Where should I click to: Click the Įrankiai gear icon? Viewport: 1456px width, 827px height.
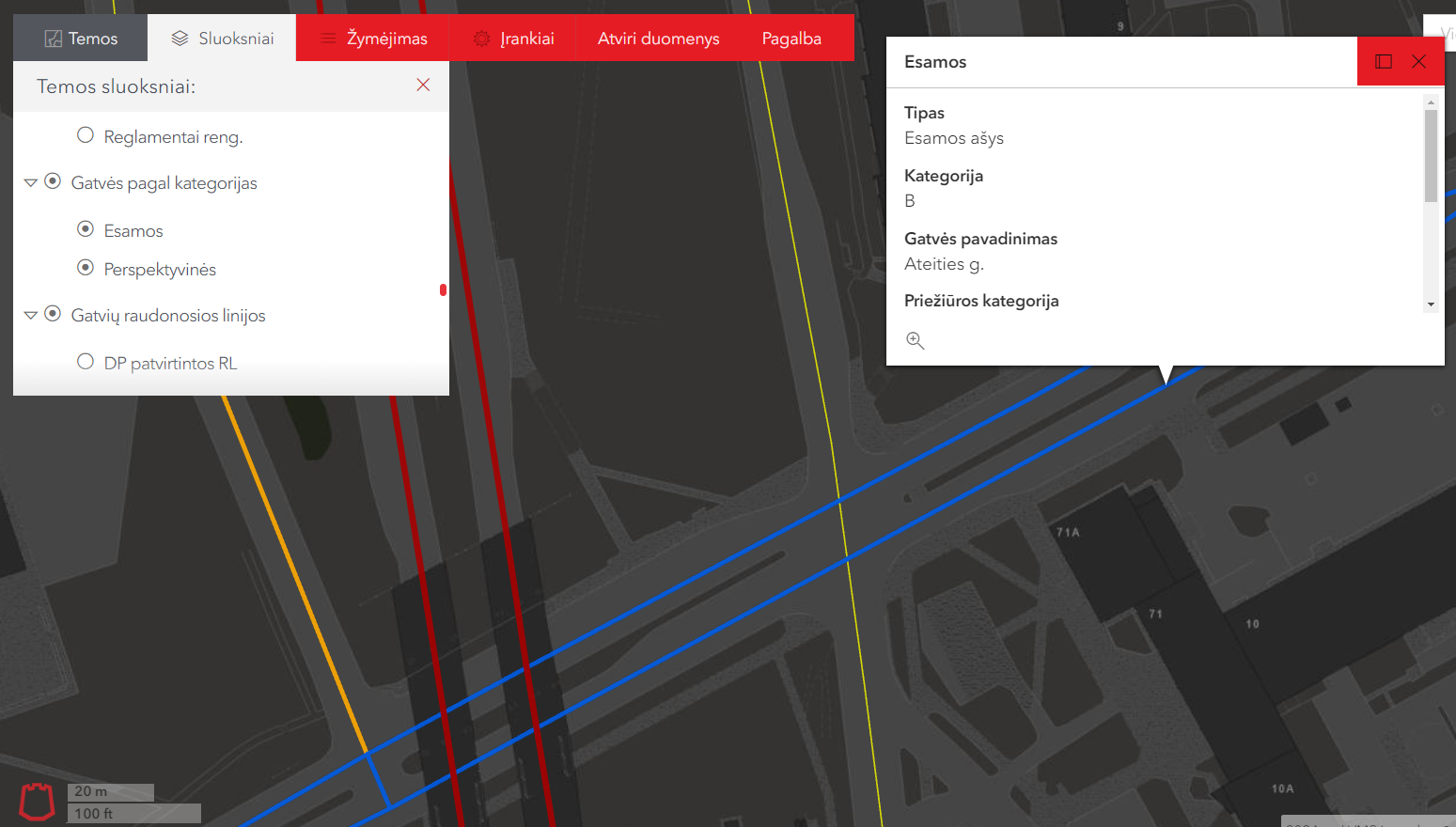[x=482, y=39]
